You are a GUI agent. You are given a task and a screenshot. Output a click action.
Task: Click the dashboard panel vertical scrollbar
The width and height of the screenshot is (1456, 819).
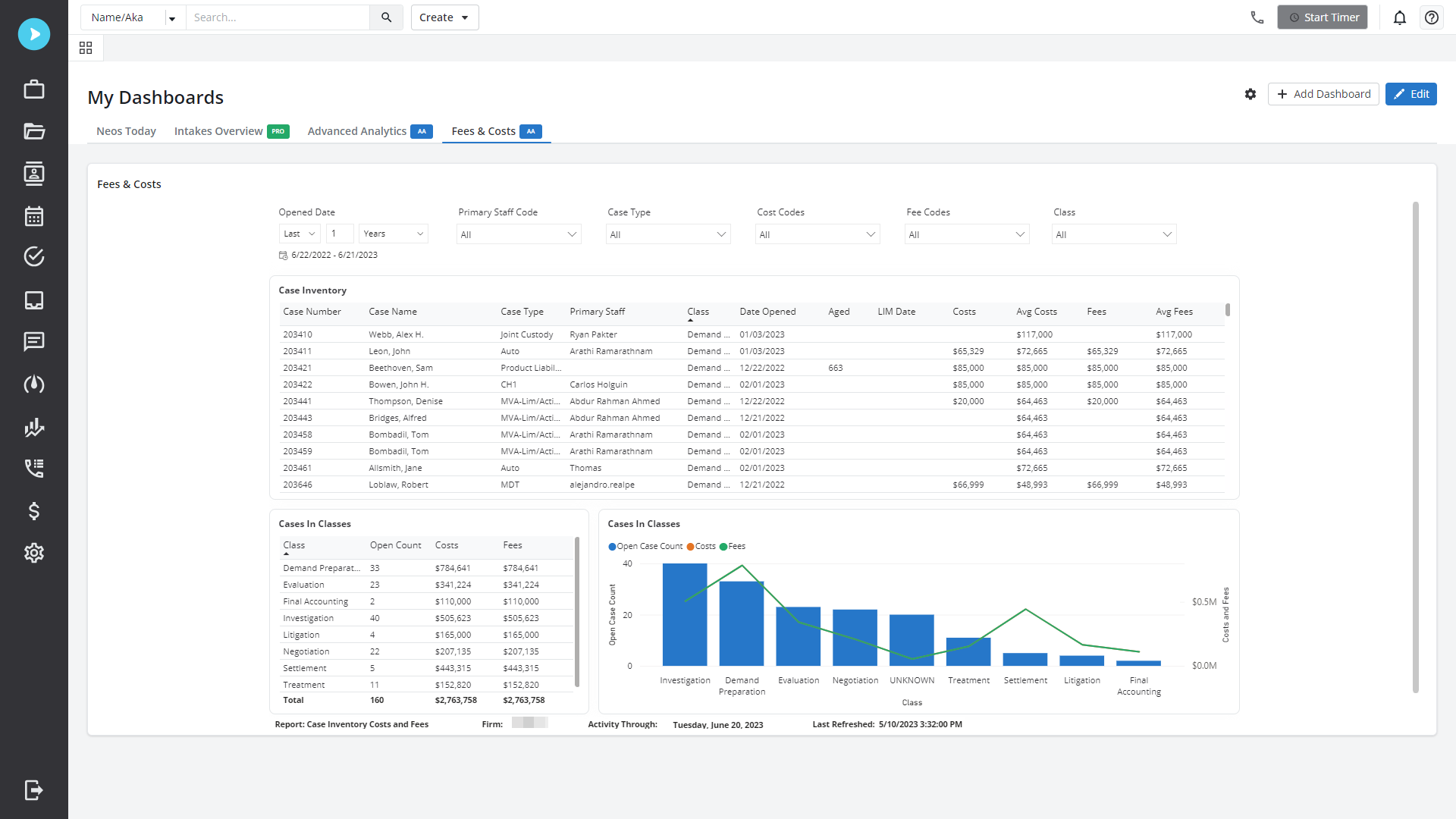pyautogui.click(x=1415, y=447)
